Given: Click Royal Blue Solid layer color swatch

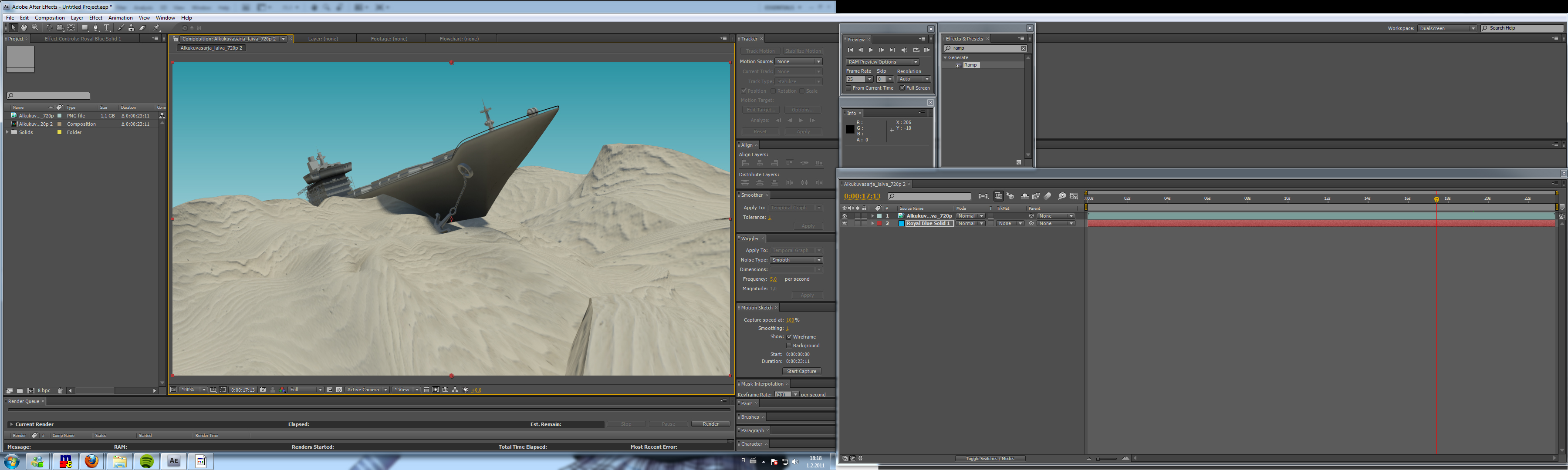Looking at the screenshot, I should tap(879, 223).
